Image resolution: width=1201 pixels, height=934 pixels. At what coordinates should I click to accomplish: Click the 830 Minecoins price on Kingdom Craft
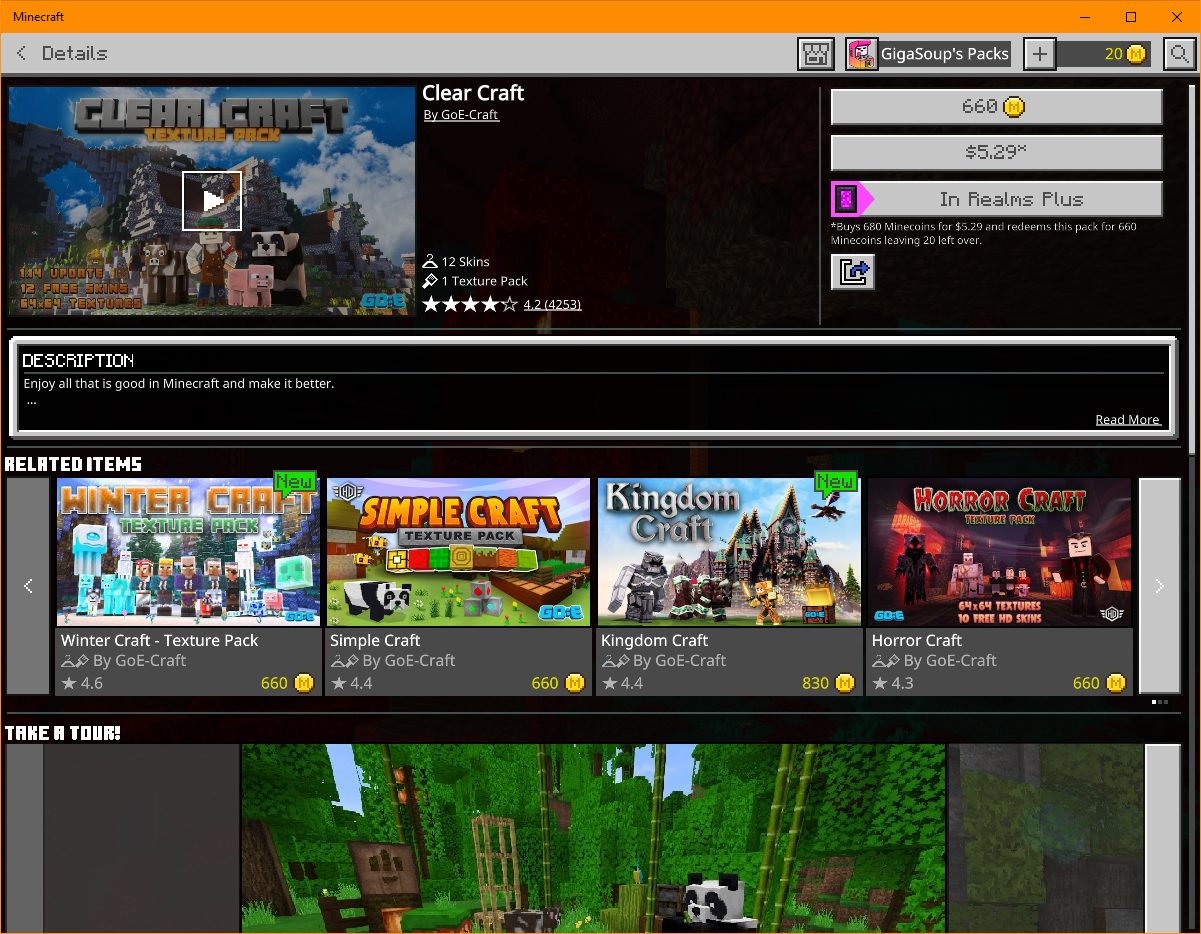click(829, 683)
